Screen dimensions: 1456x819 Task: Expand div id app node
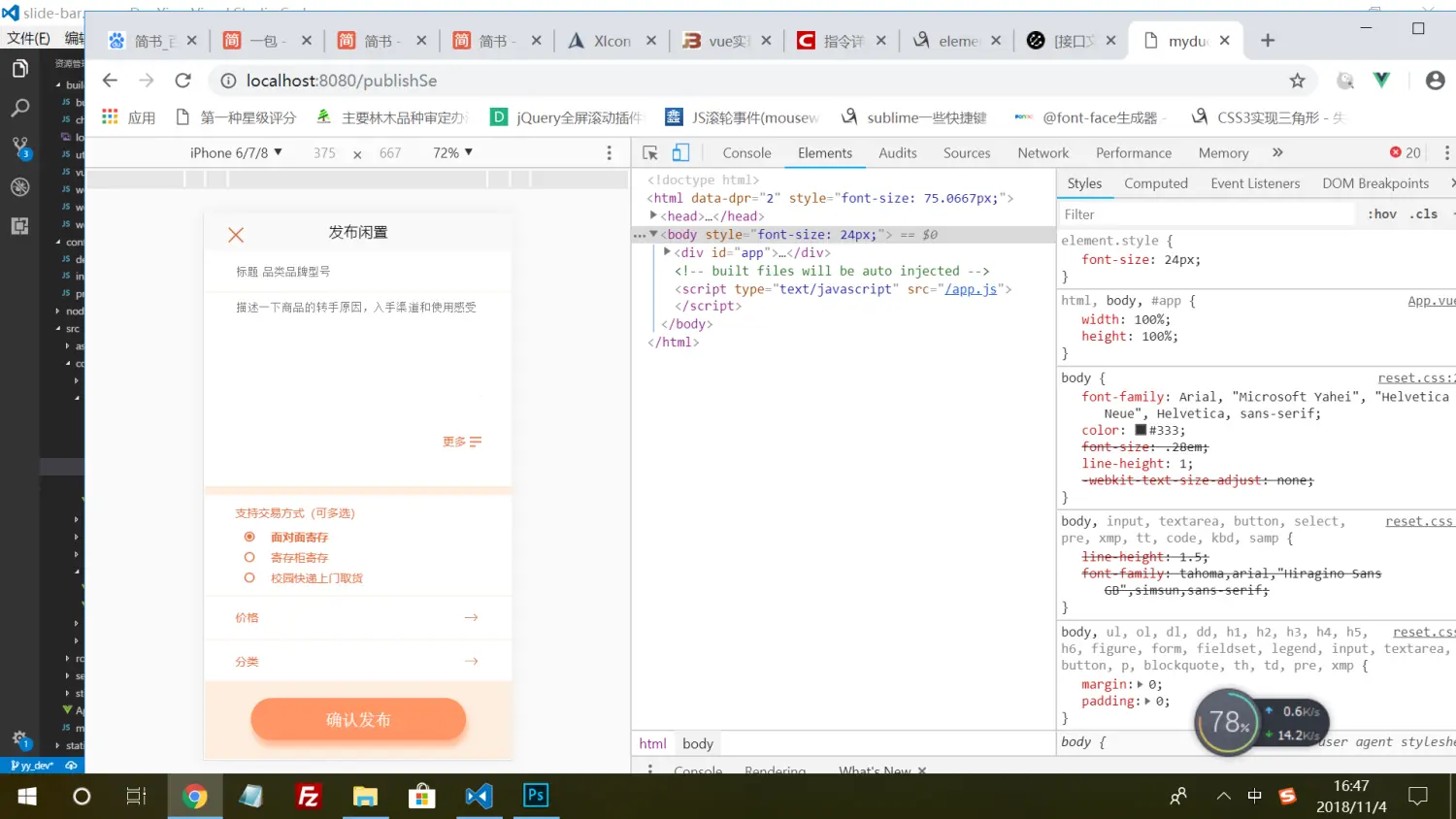[x=667, y=252]
